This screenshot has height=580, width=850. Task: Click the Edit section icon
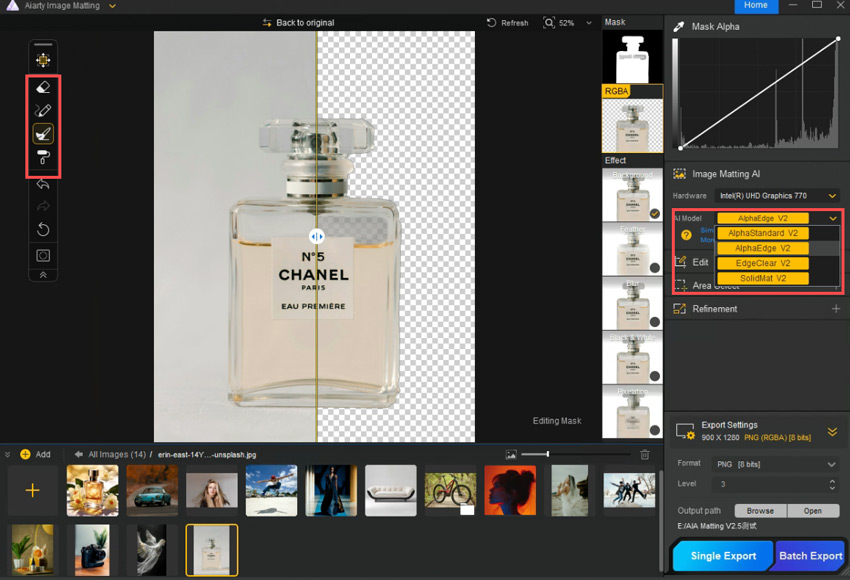pos(680,262)
